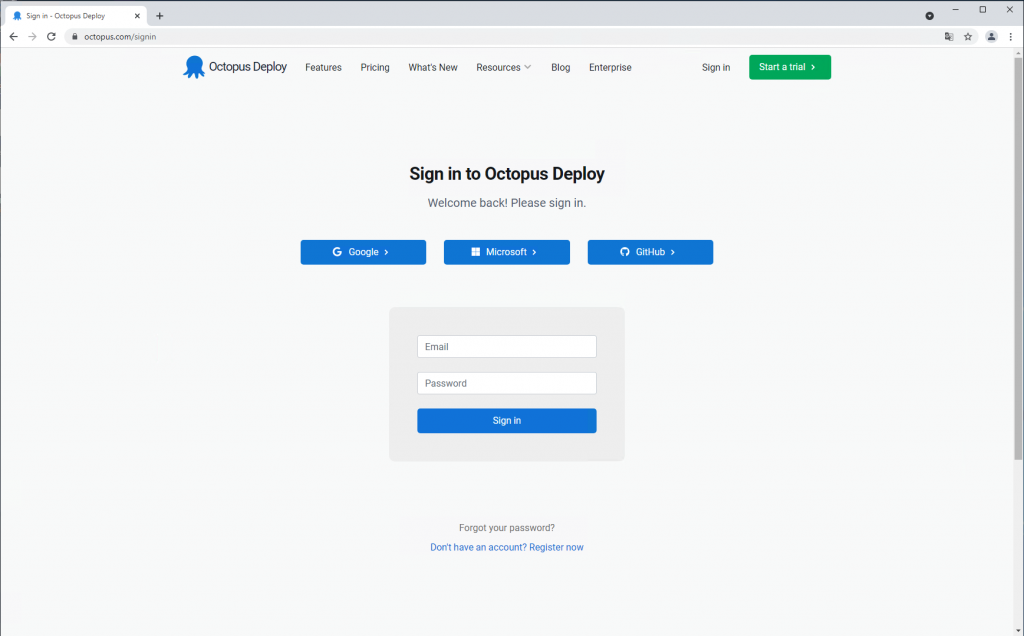This screenshot has width=1024, height=636.
Task: Open the Chrome profile avatar icon
Action: [x=991, y=37]
